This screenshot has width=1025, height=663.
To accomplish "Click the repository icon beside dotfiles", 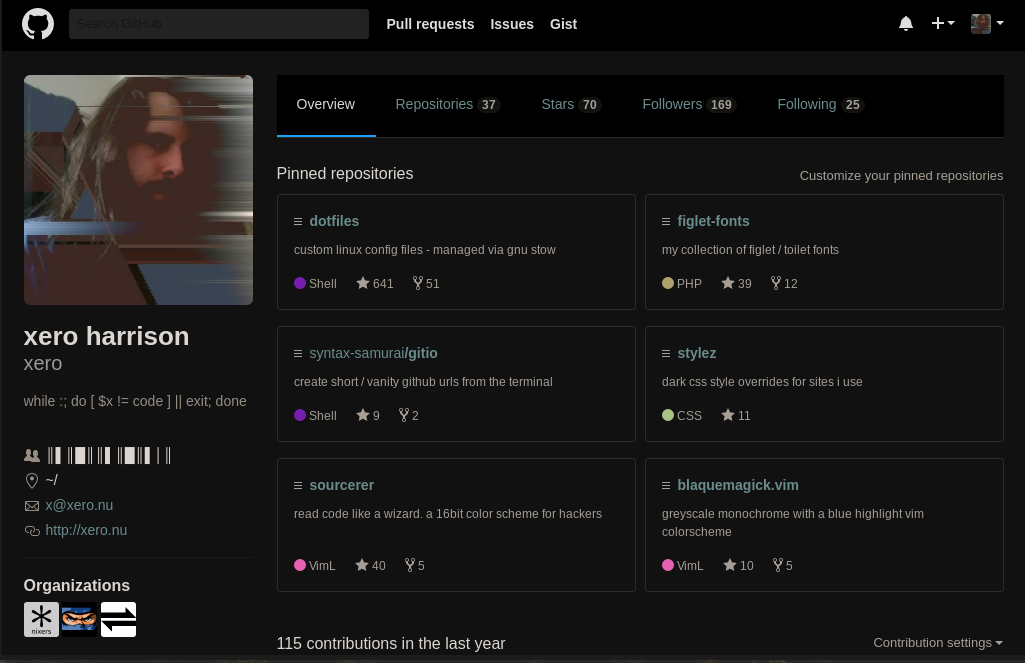I will [298, 221].
